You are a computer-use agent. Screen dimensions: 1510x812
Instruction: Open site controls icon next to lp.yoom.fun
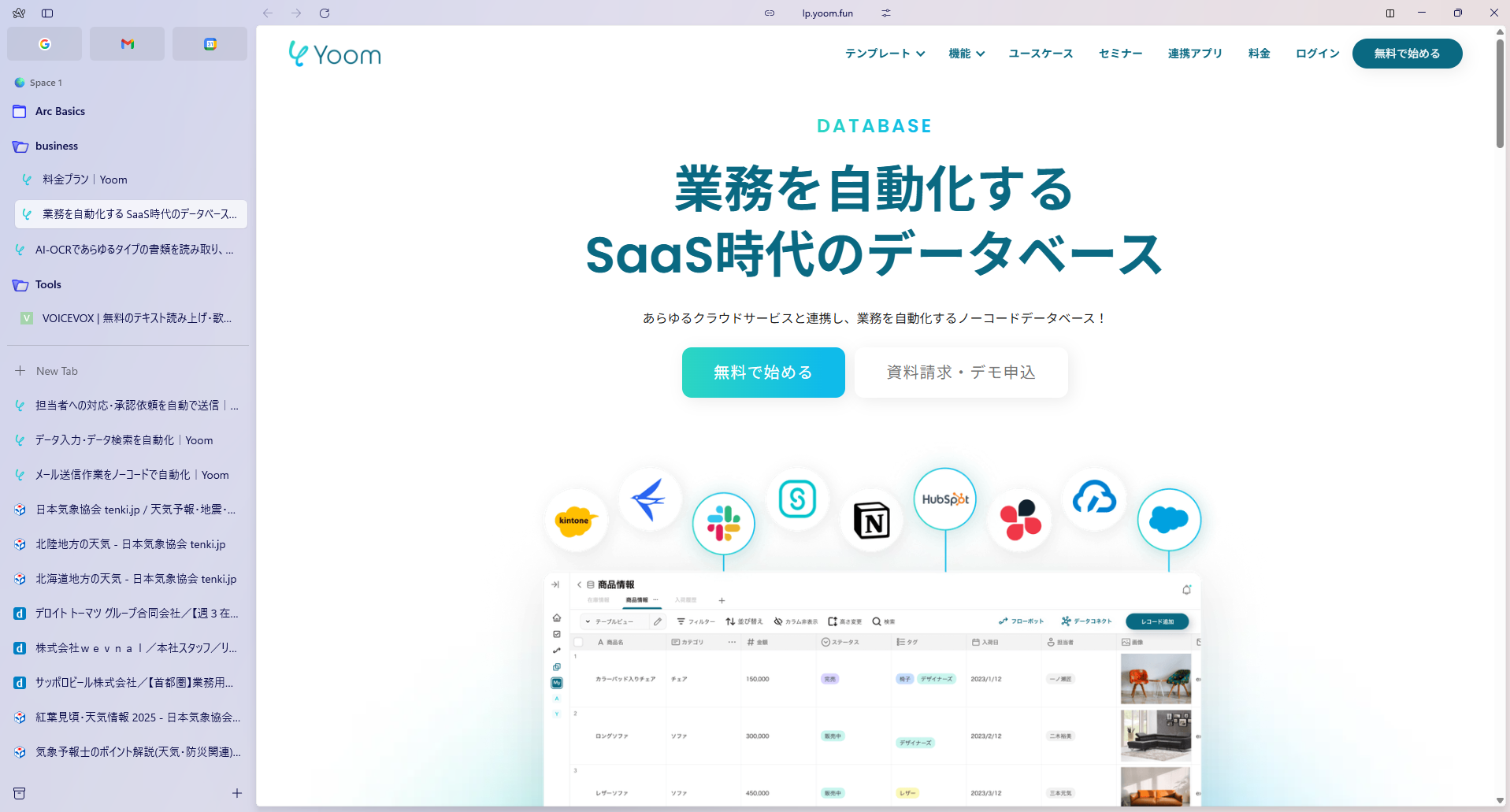point(886,13)
